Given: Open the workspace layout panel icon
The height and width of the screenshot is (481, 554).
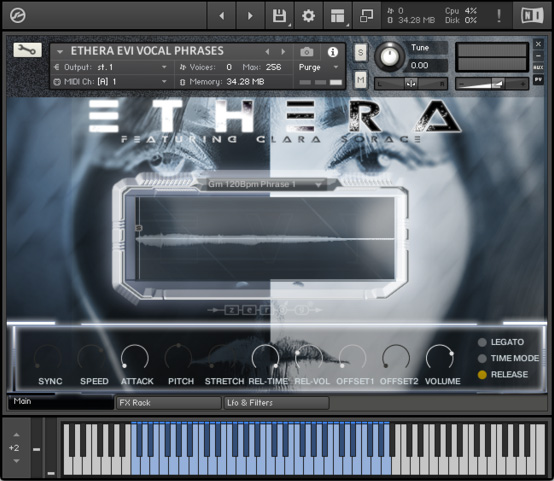Looking at the screenshot, I should (337, 16).
